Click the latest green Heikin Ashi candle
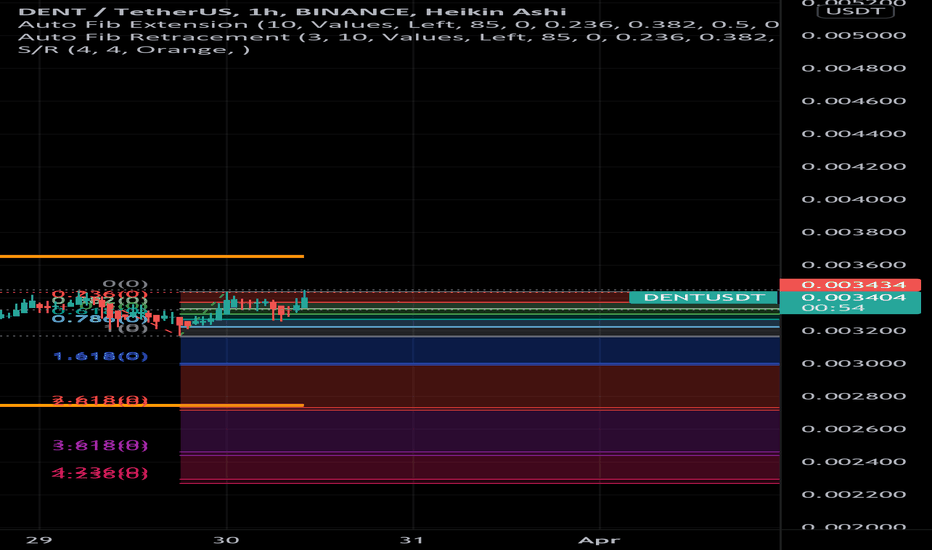Screen dimensions: 932x550 point(304,301)
